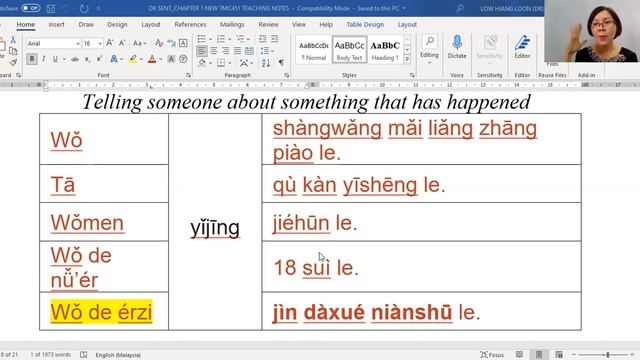Click the search magnifier in title bar

pyautogui.click(x=460, y=8)
